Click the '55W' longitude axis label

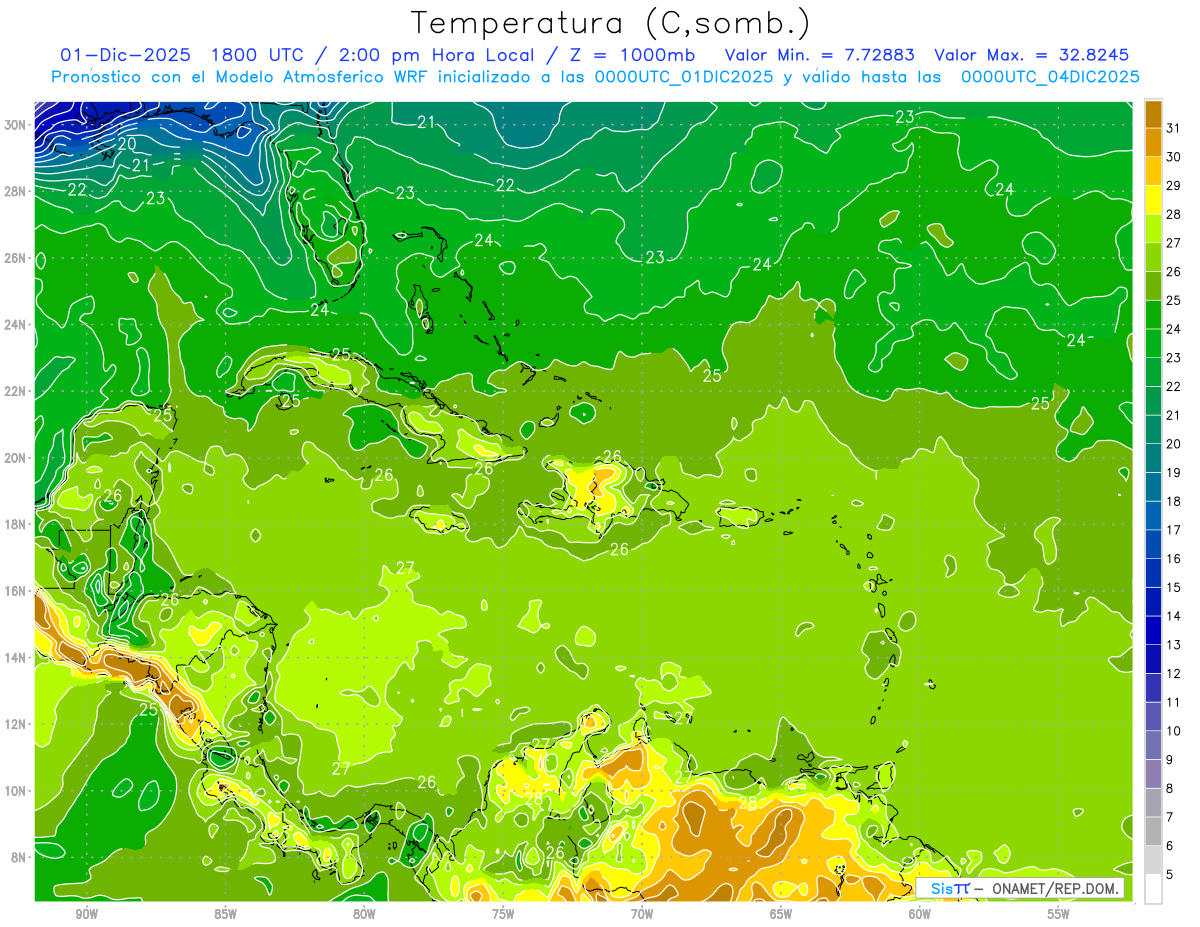coord(1059,915)
